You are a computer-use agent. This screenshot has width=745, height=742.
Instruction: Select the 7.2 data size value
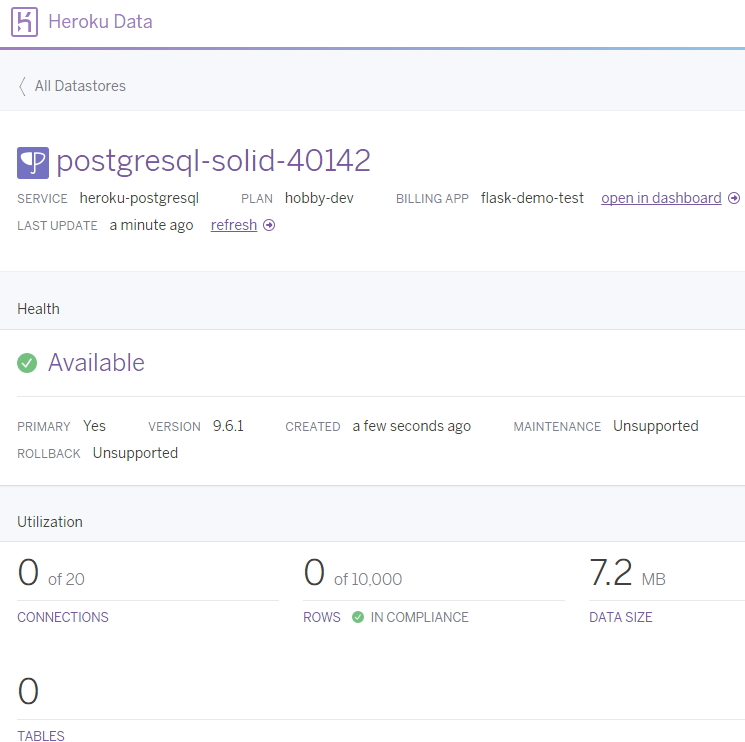(x=611, y=572)
